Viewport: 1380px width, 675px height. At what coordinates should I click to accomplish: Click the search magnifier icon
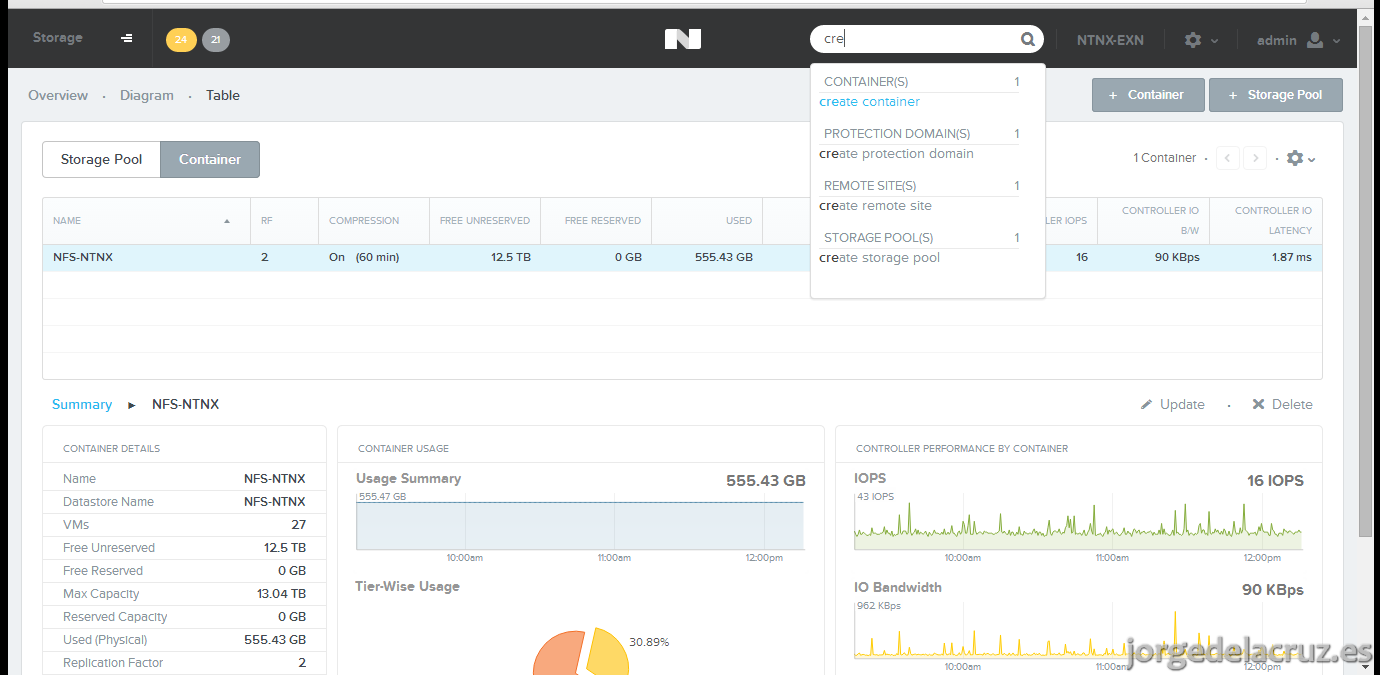[1028, 40]
